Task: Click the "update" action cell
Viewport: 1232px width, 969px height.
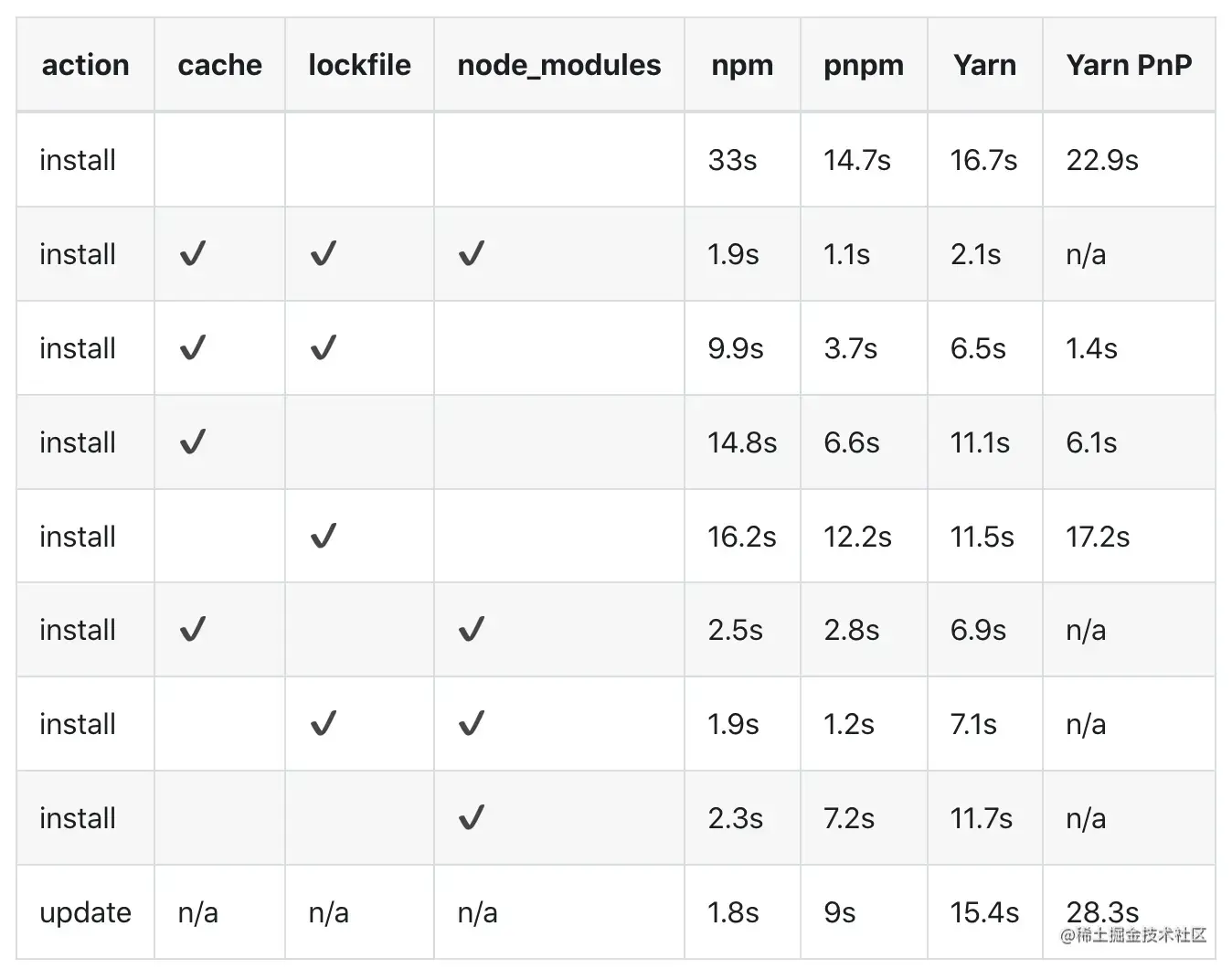Action: (x=85, y=912)
